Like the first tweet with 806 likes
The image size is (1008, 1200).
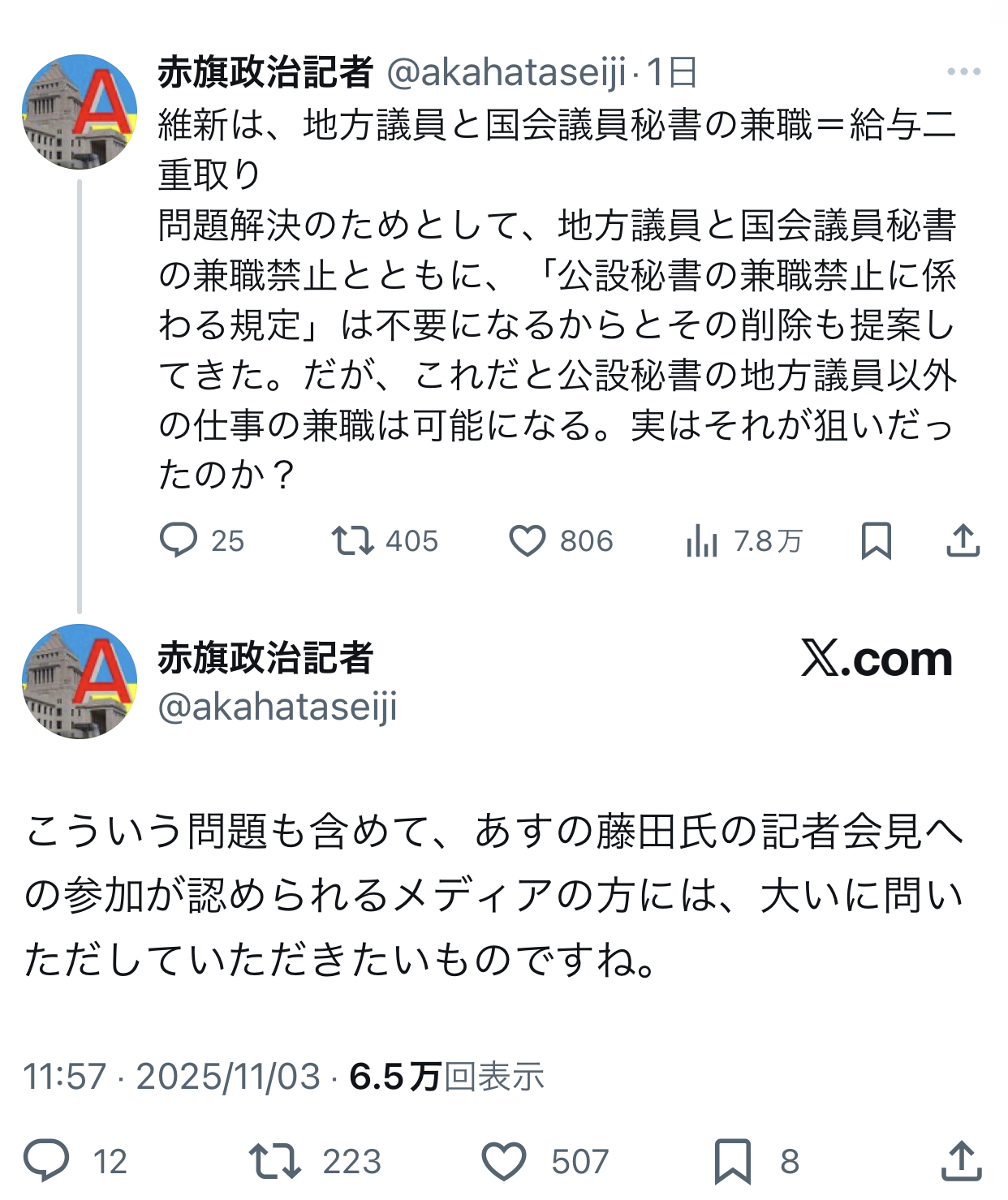528,540
